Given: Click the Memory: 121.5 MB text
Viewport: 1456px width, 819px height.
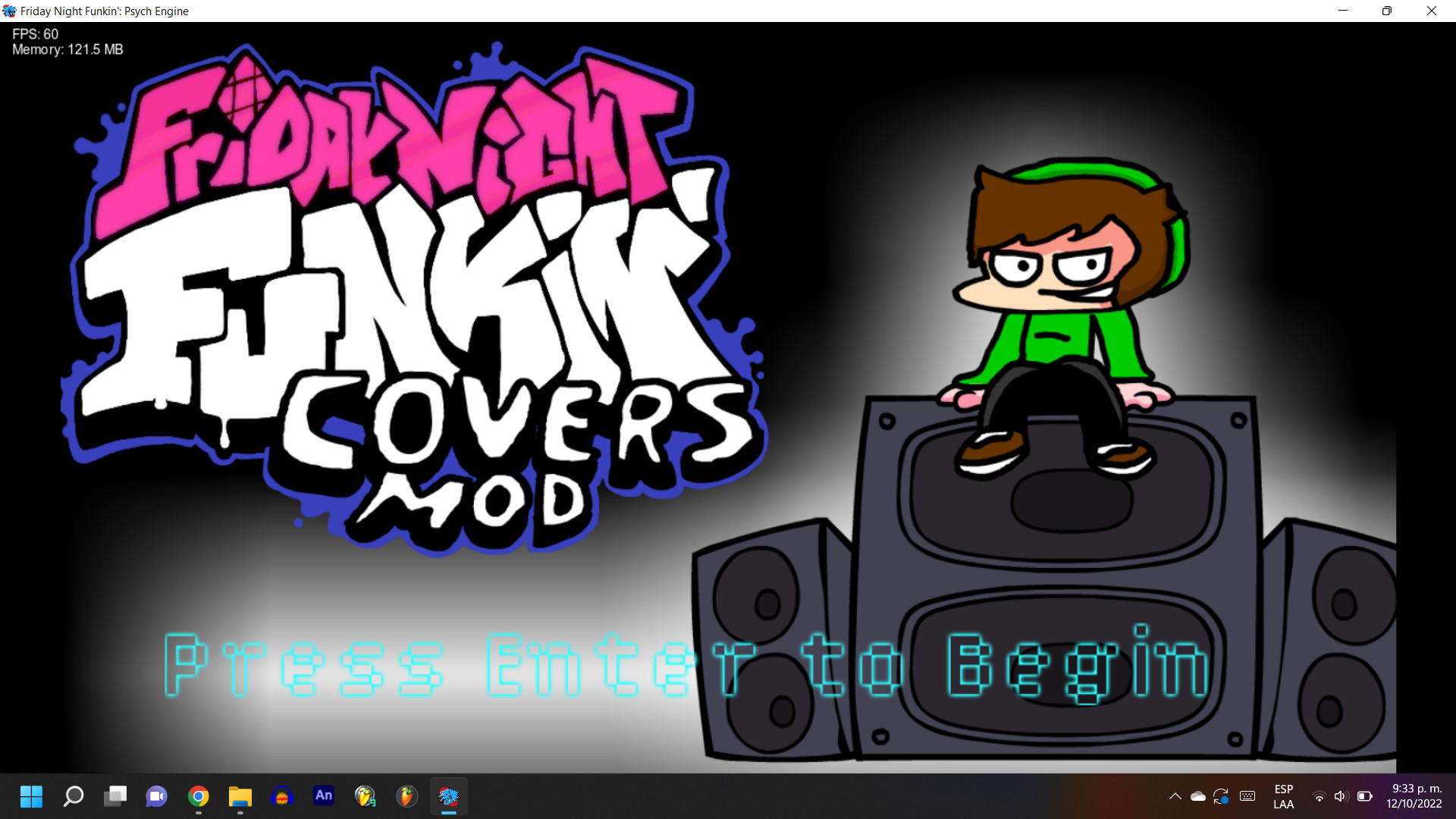Looking at the screenshot, I should click(67, 49).
